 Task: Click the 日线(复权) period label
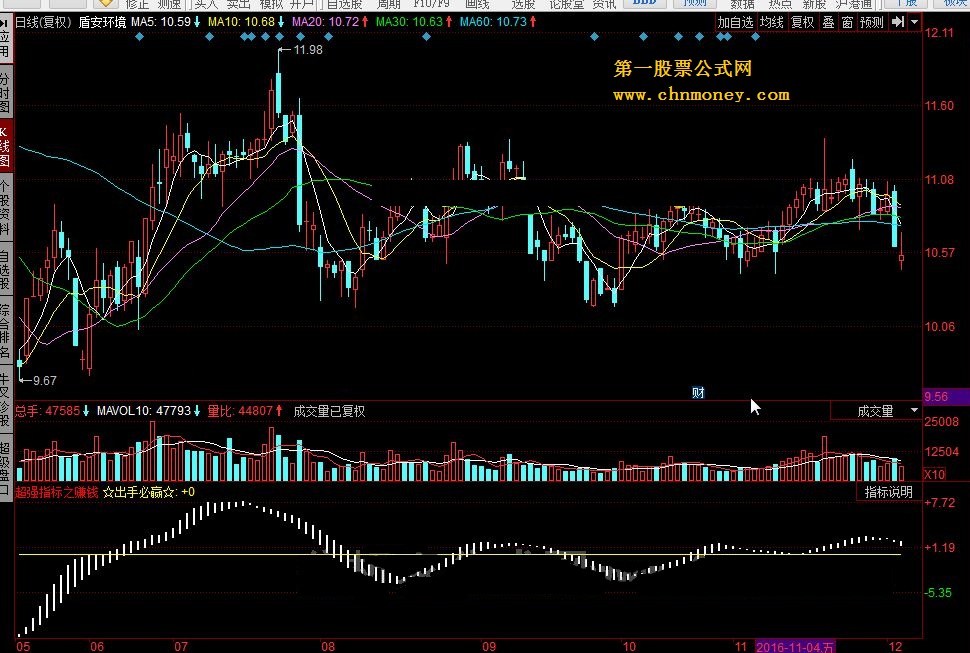(44, 22)
